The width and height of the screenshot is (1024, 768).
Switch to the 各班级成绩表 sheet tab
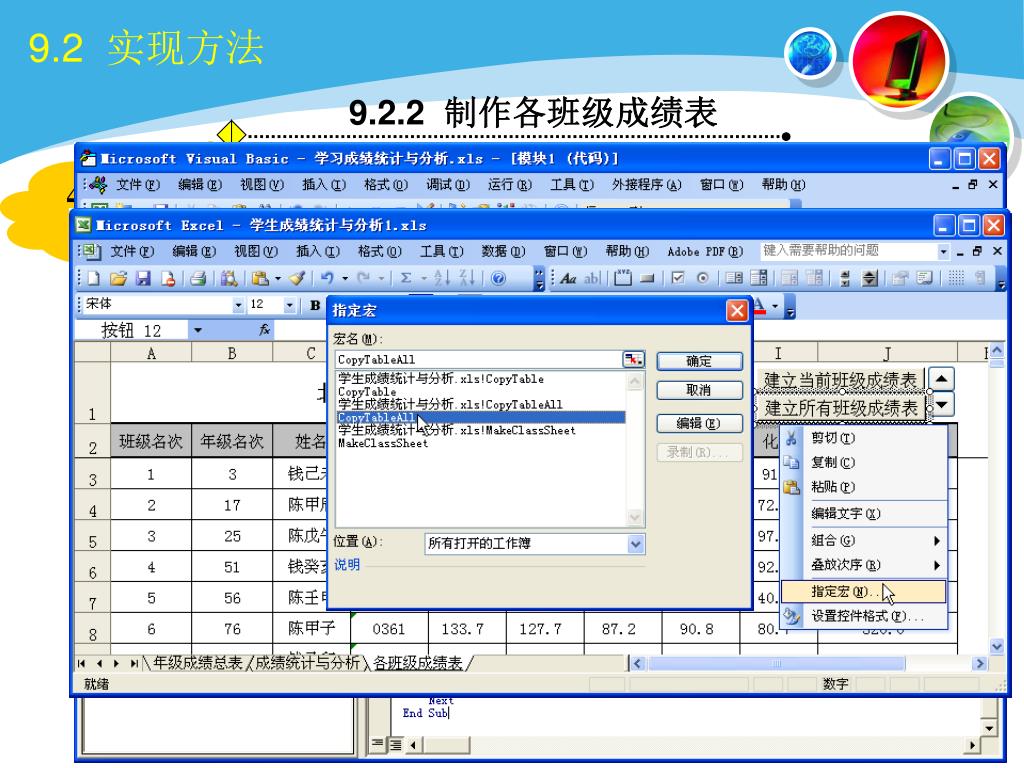point(418,664)
